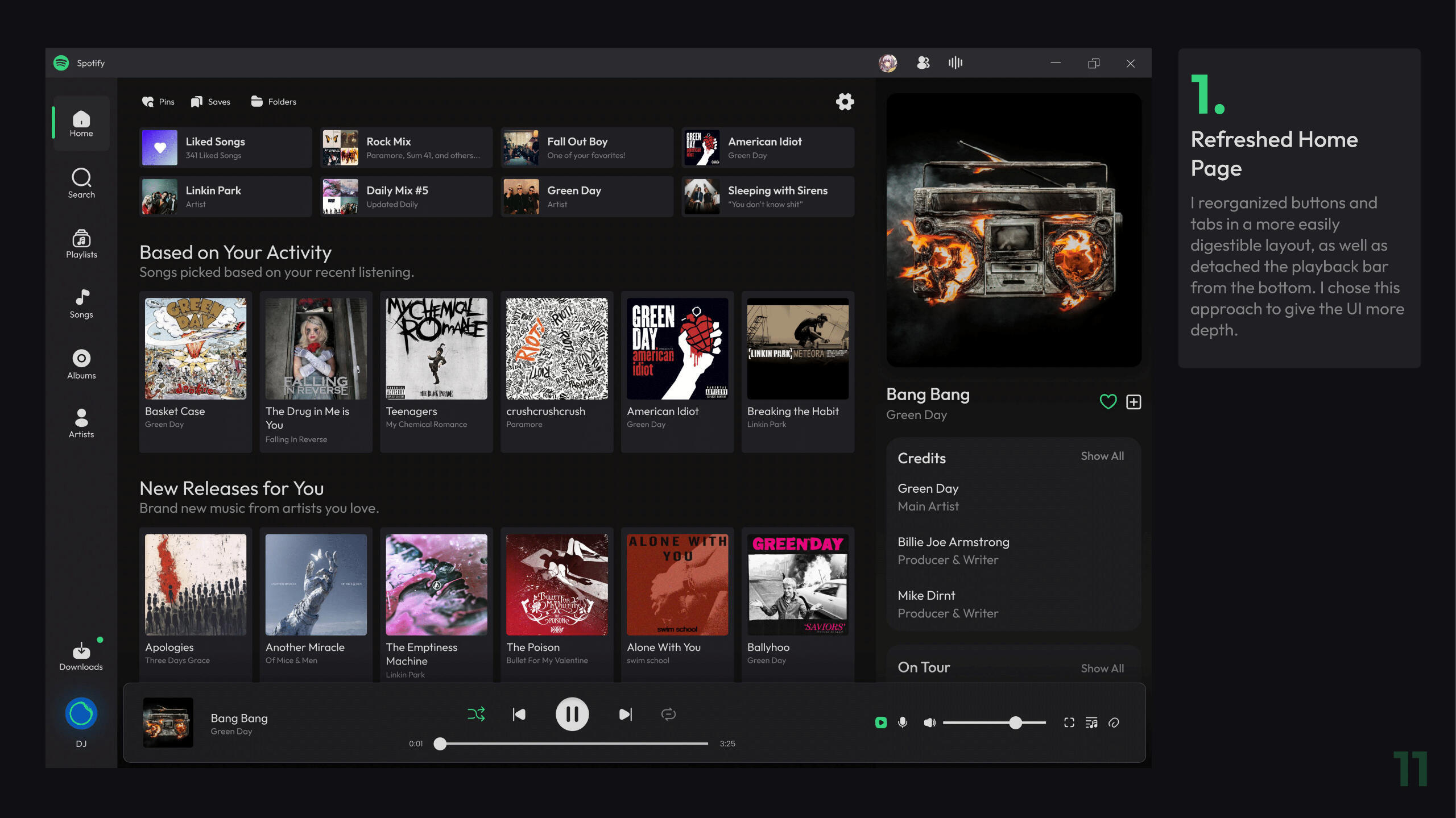Open the queue icon in playback bar
This screenshot has width=1456, height=818.
[1091, 723]
